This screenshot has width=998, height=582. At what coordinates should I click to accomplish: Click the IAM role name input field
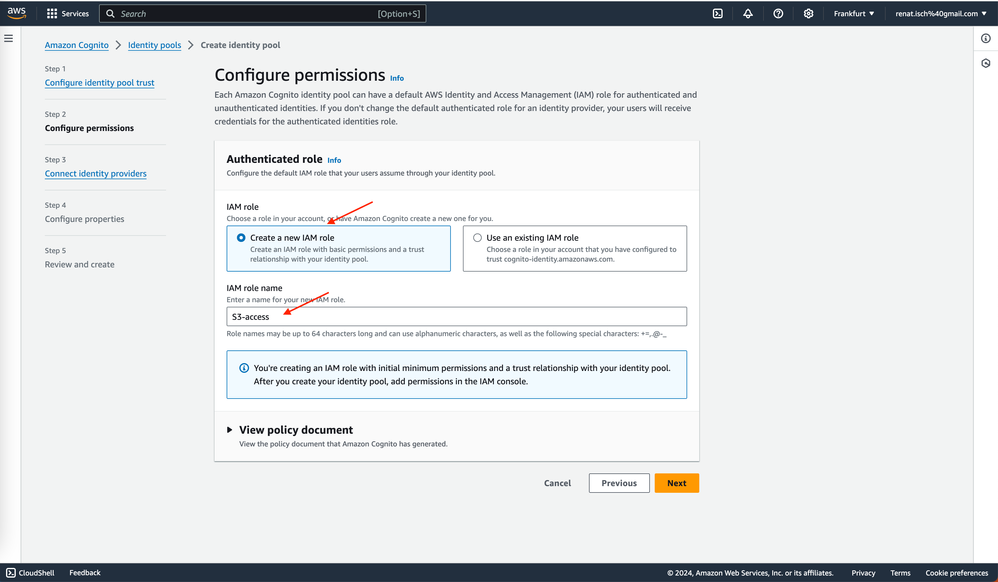pyautogui.click(x=456, y=316)
